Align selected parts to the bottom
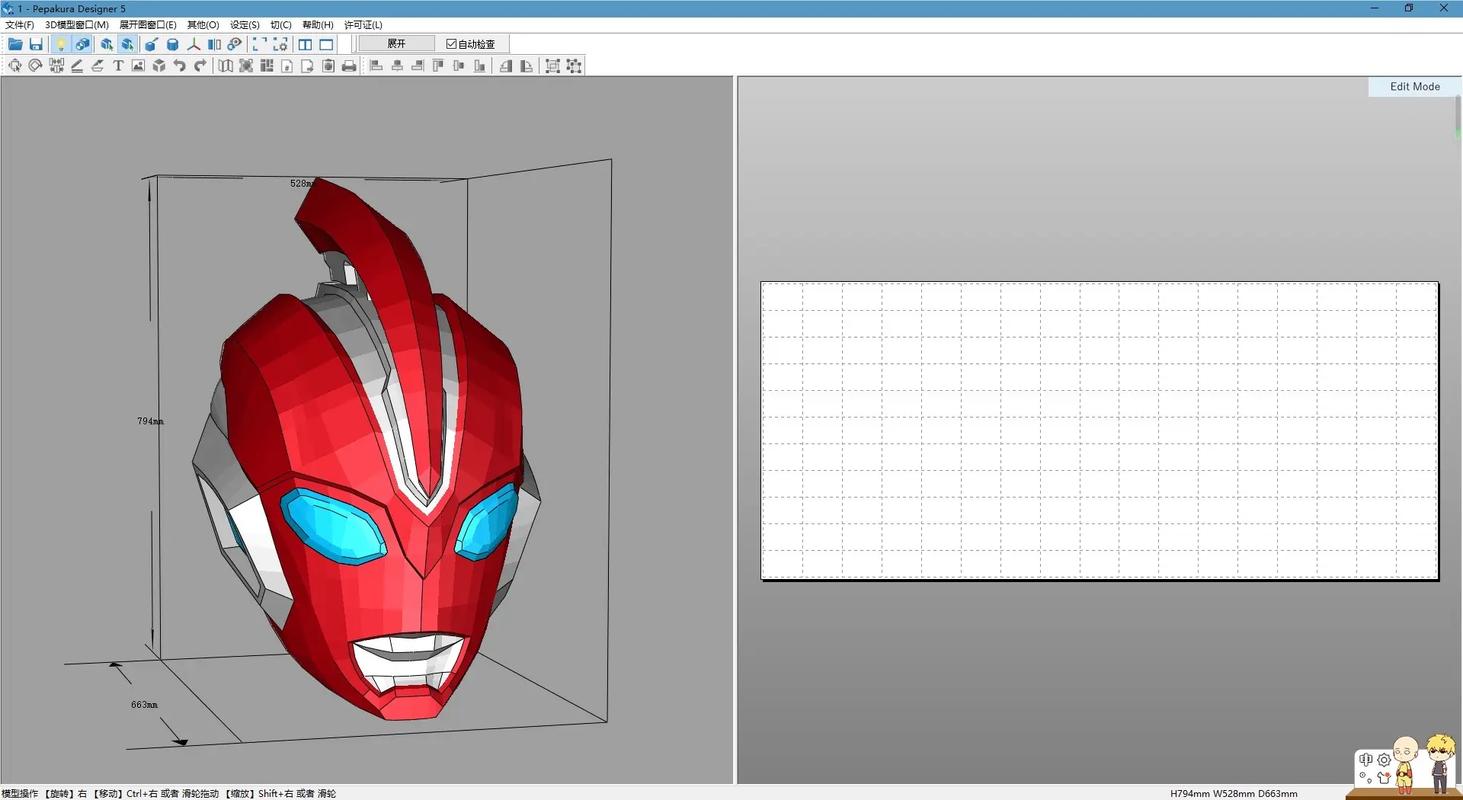This screenshot has width=1463, height=800. (480, 66)
